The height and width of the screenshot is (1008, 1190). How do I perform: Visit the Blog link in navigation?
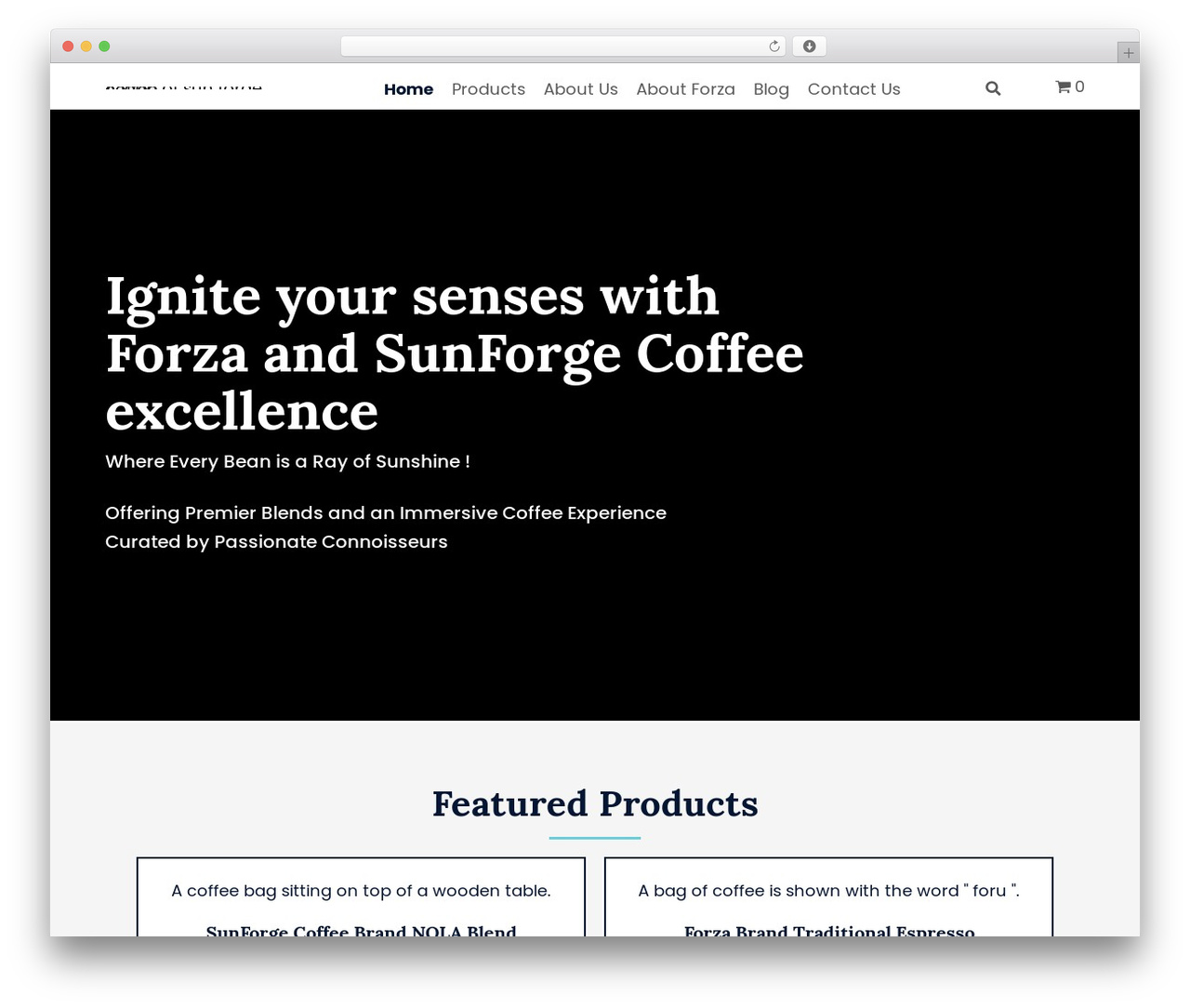772,89
